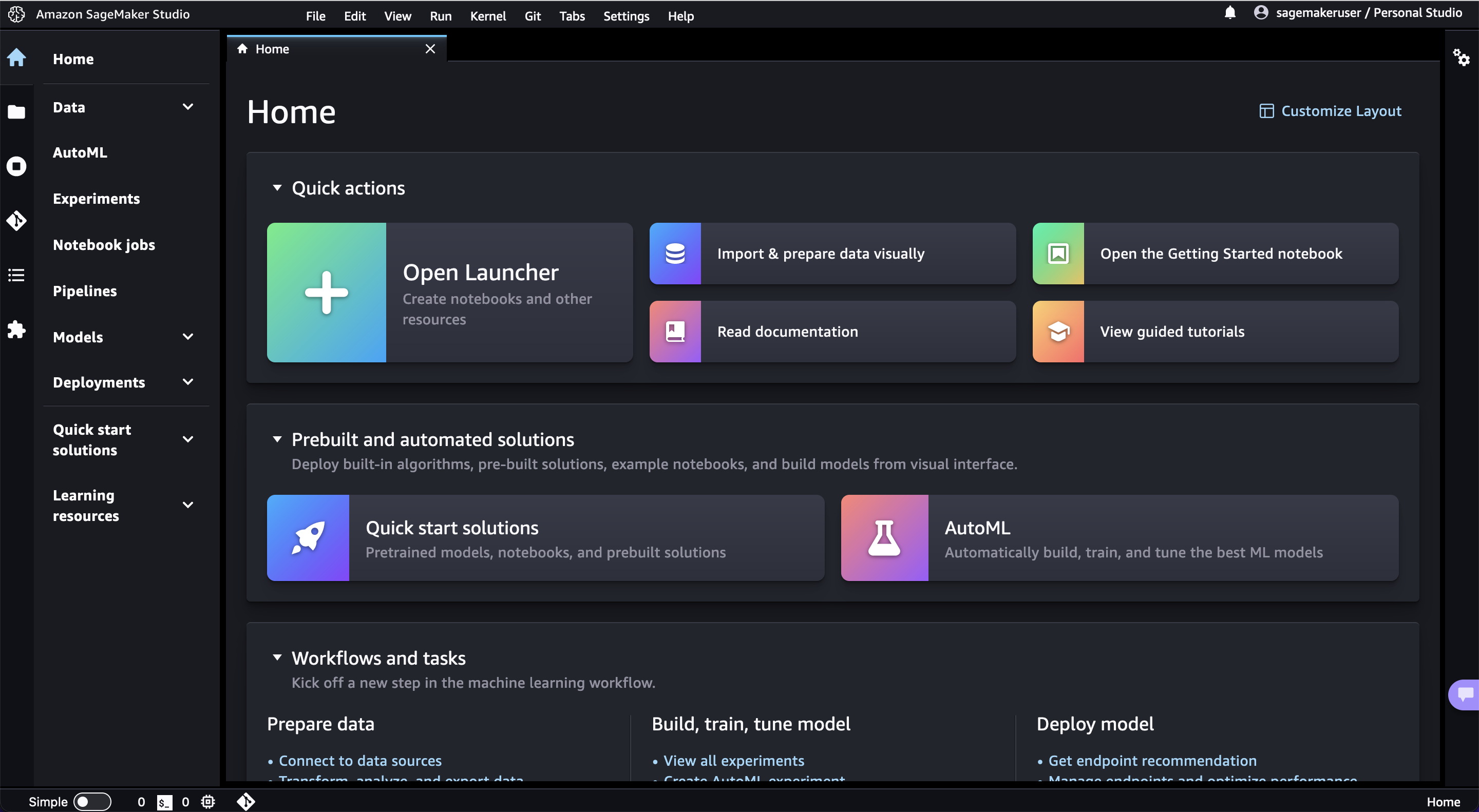Viewport: 1479px width, 812px height.
Task: Toggle the Simple interface switch
Action: (x=92, y=802)
